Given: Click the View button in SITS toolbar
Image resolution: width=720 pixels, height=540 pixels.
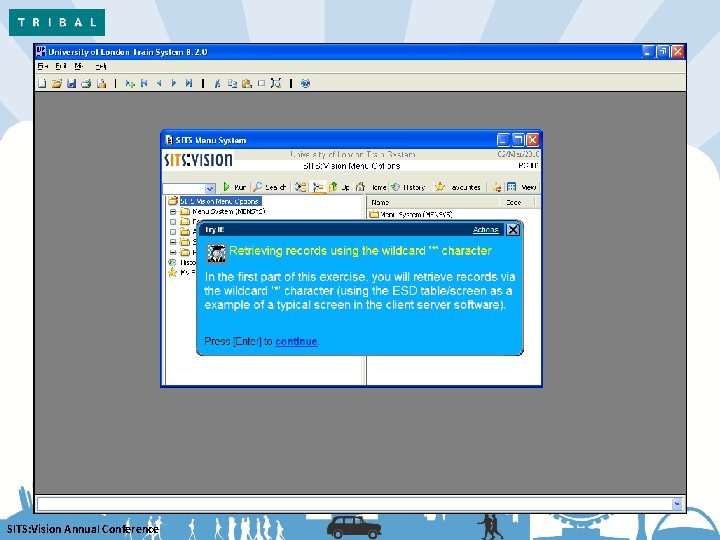Looking at the screenshot, I should [x=521, y=187].
